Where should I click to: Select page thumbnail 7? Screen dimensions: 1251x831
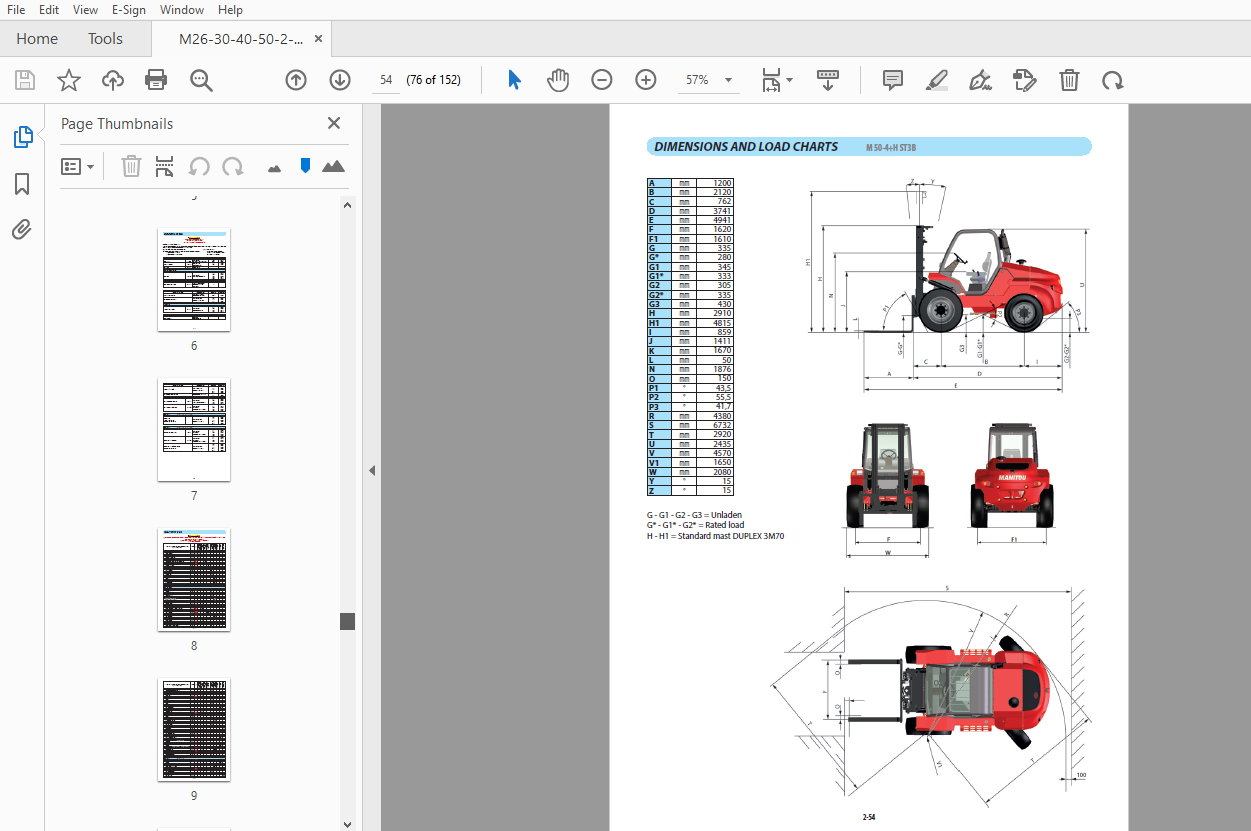[x=194, y=430]
